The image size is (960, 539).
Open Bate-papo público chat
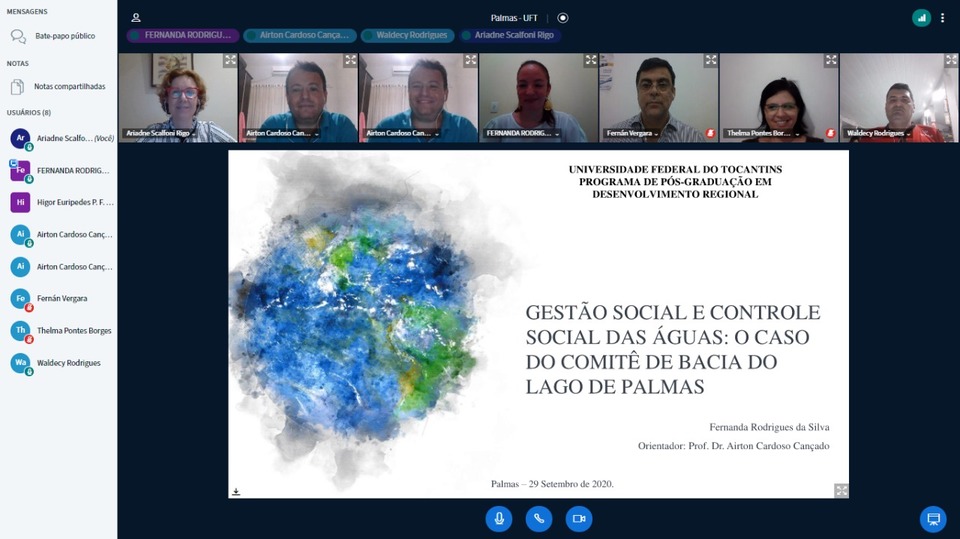tap(64, 36)
